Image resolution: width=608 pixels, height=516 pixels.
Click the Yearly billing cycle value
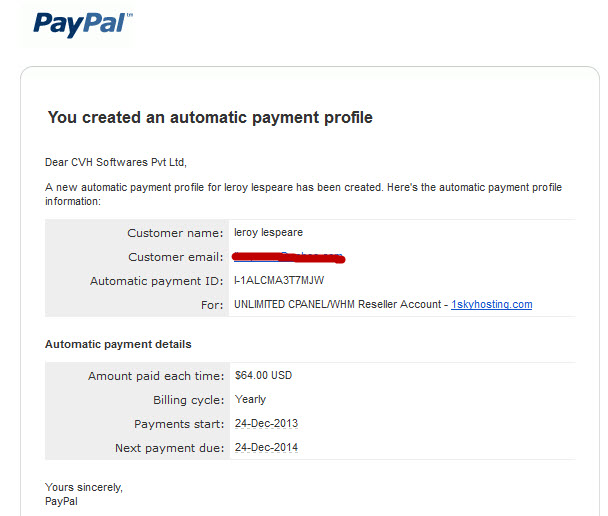pyautogui.click(x=250, y=400)
